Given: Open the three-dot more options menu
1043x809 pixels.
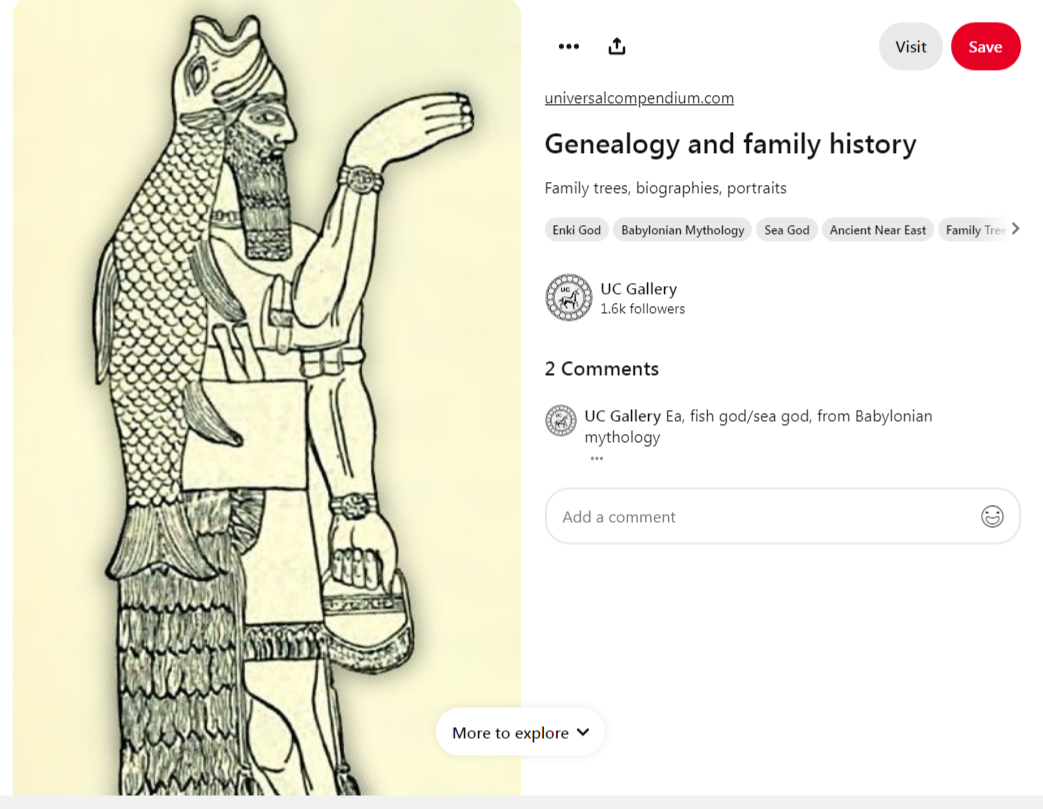Looking at the screenshot, I should pos(569,47).
